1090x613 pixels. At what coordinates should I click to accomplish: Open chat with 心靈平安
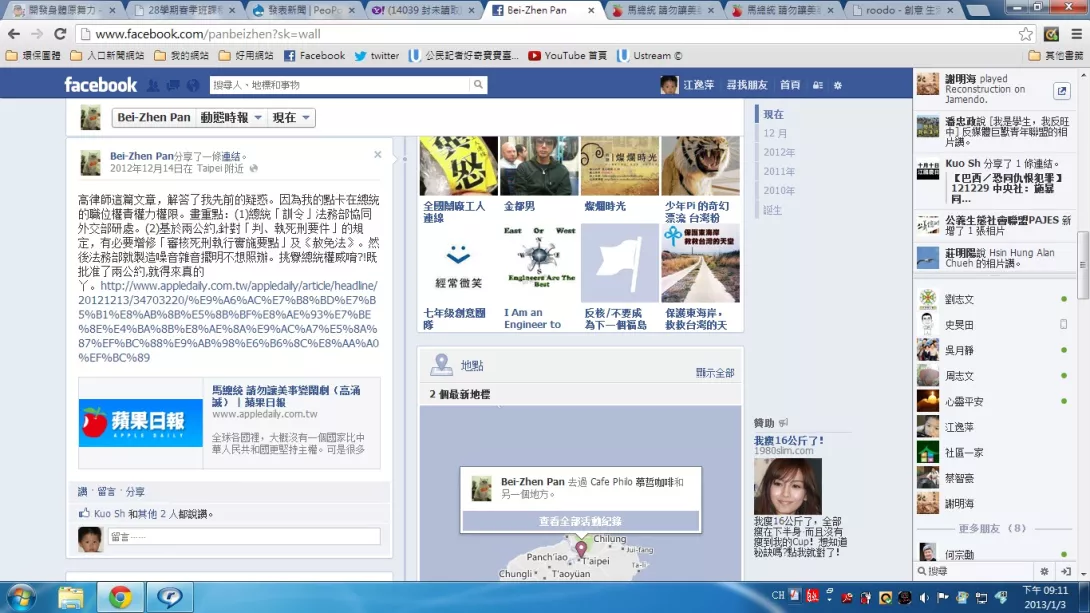point(993,402)
